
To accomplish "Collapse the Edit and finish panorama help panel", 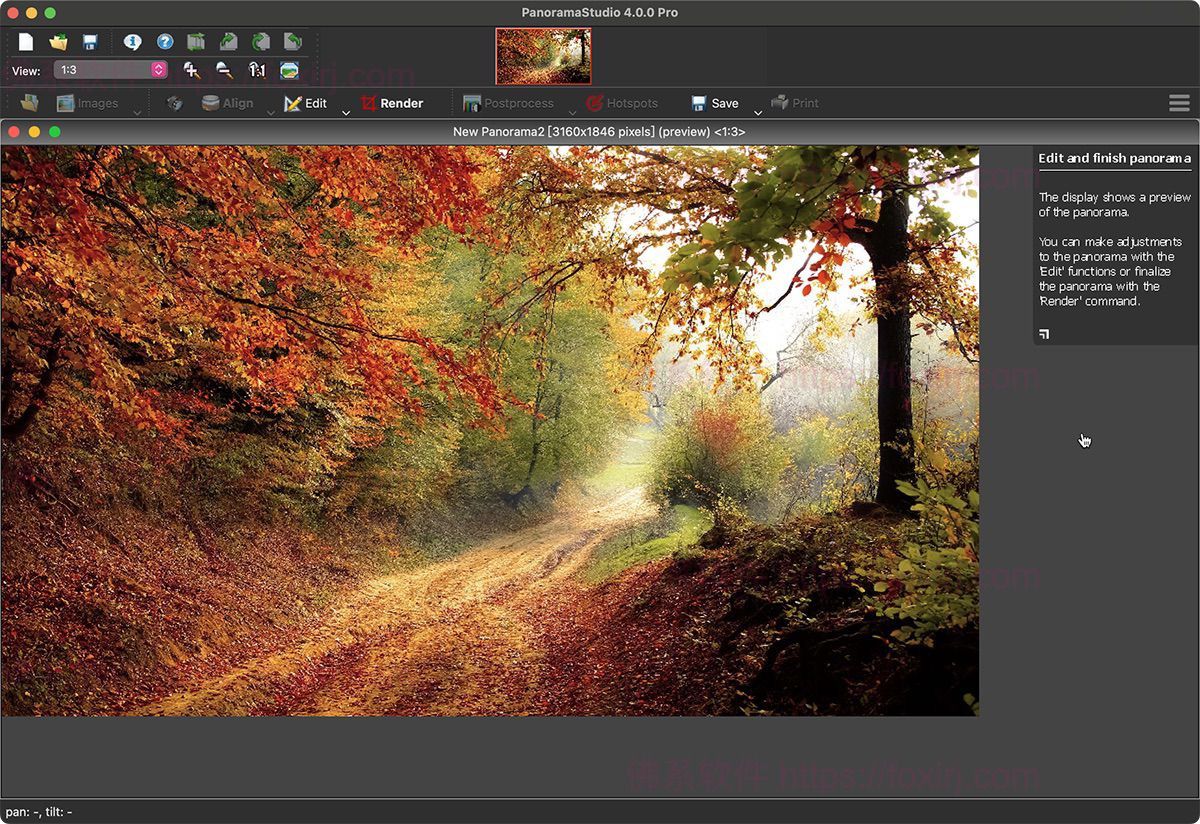I will click(x=1044, y=334).
